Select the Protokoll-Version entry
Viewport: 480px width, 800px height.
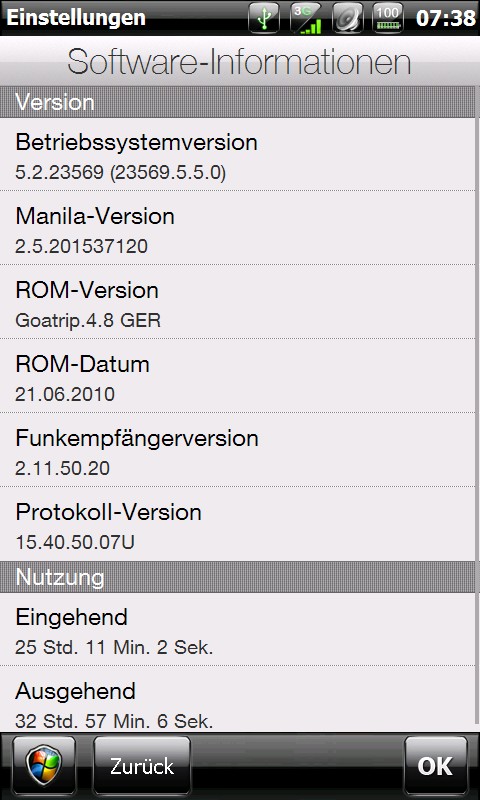coord(237,524)
